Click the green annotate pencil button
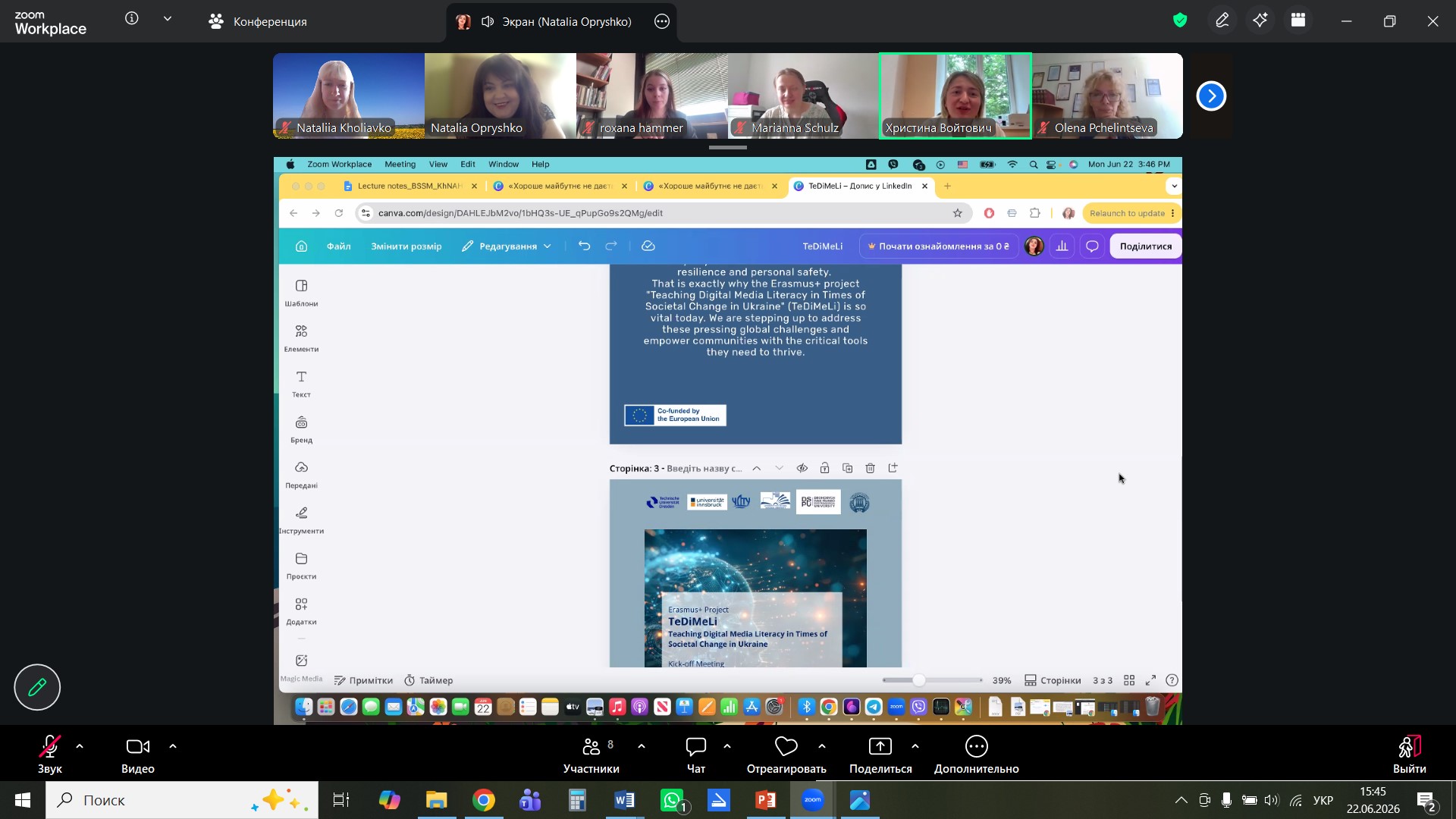Viewport: 1456px width, 819px height. pyautogui.click(x=37, y=687)
